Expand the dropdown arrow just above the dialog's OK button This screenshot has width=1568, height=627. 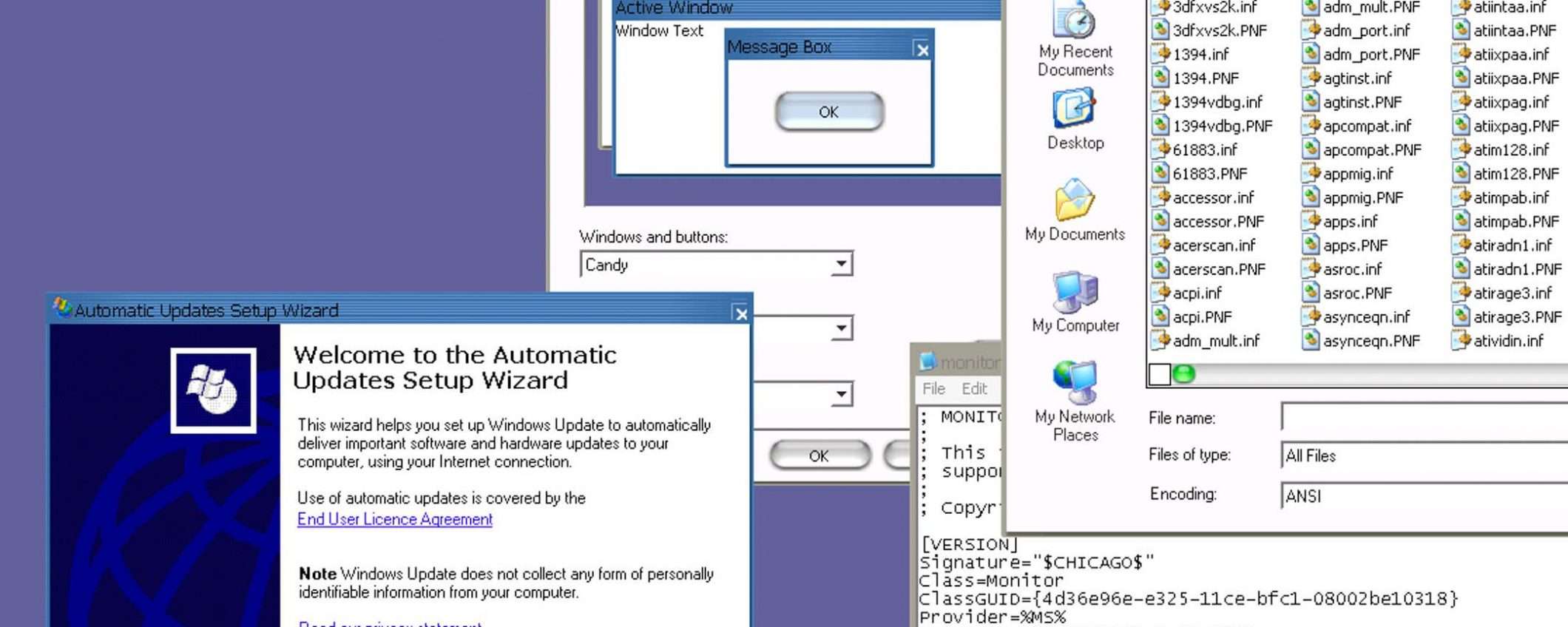point(841,394)
